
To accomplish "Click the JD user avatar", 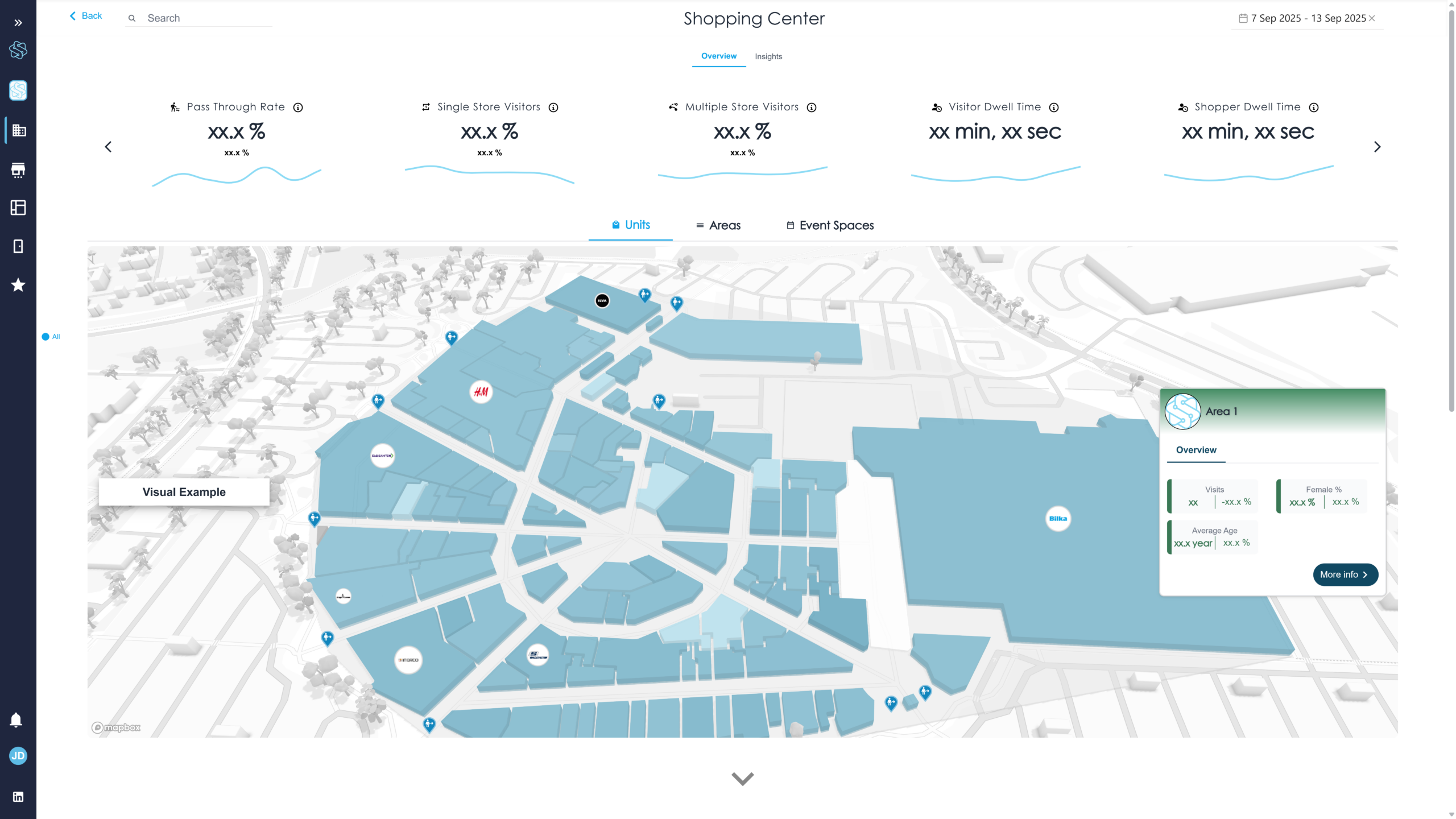I will pyautogui.click(x=18, y=756).
